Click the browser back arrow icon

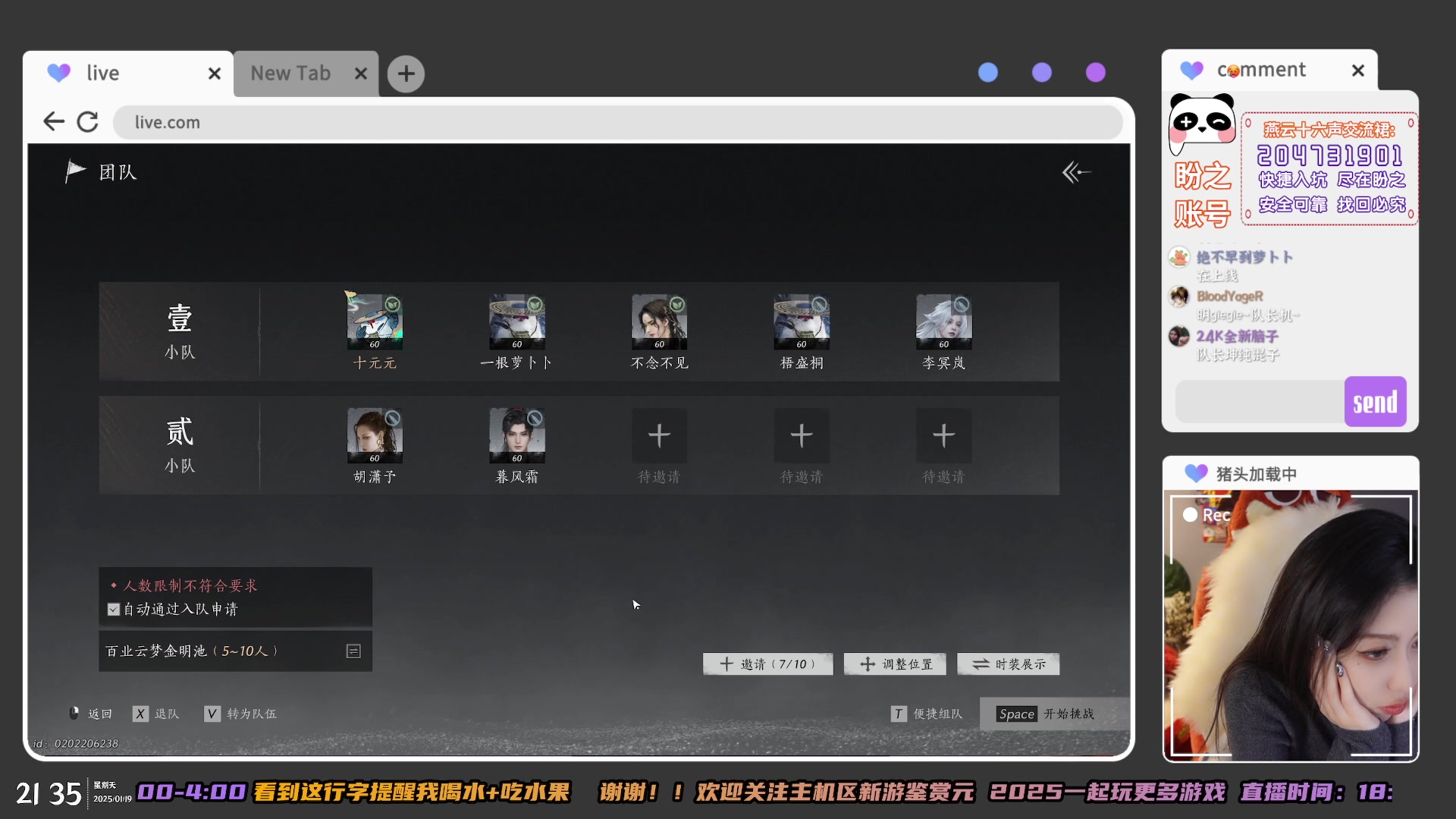(53, 121)
